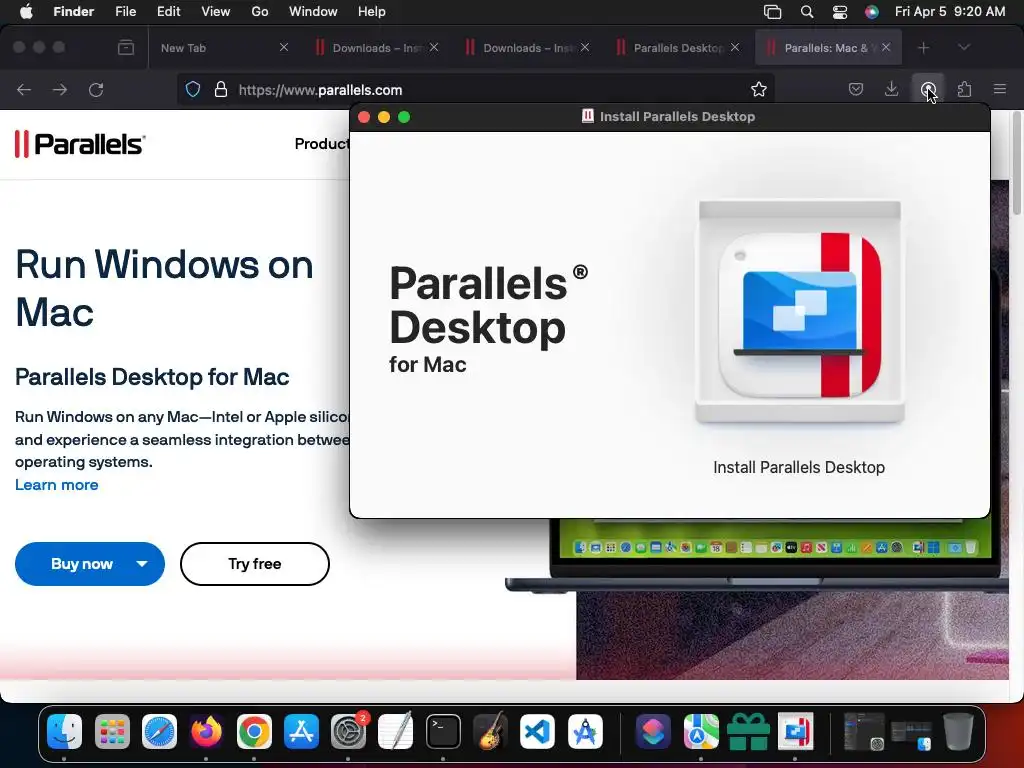Bookmark this page with the star
1024x768 pixels.
[x=758, y=89]
